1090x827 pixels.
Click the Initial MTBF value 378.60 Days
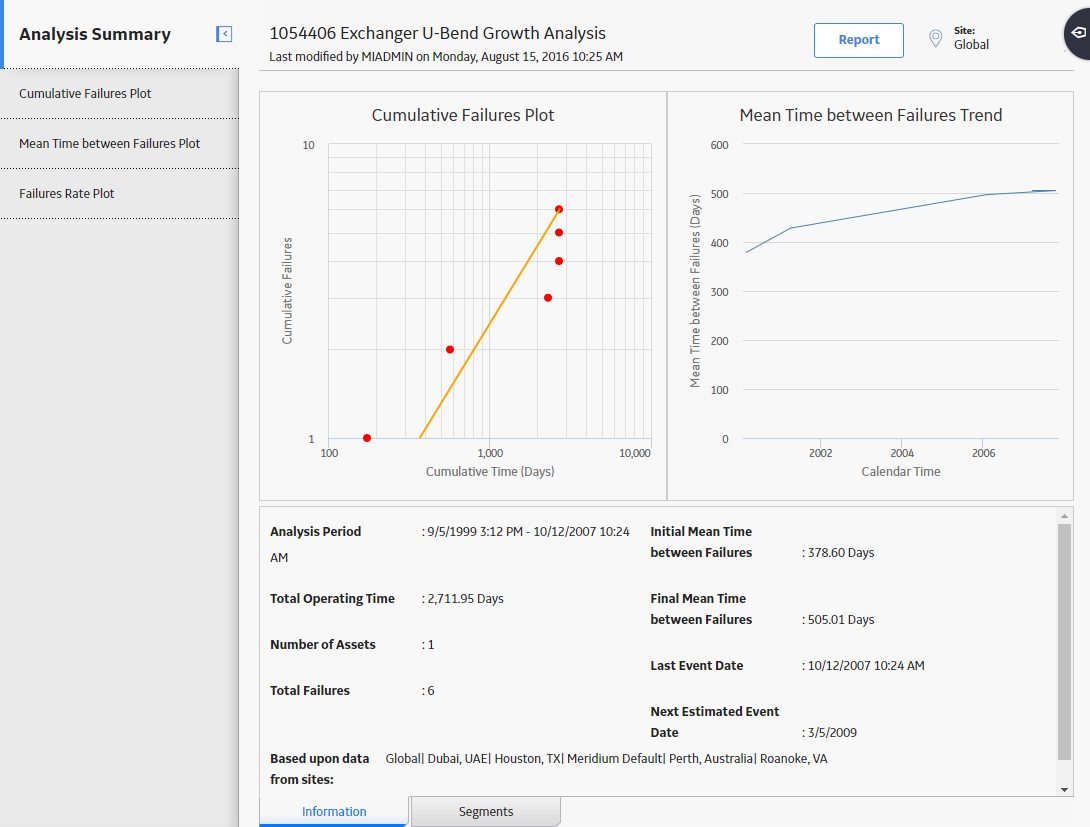840,553
